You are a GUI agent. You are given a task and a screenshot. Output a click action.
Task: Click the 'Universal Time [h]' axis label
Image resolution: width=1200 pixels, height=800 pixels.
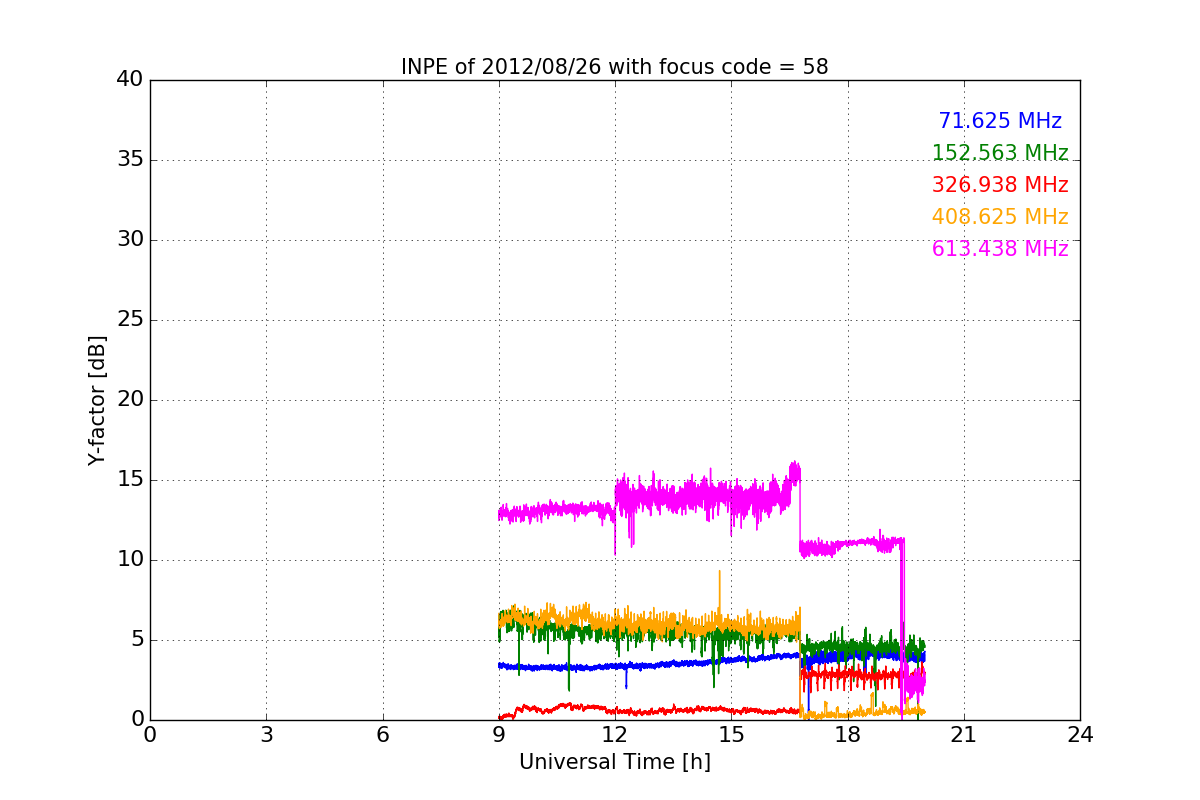[614, 762]
